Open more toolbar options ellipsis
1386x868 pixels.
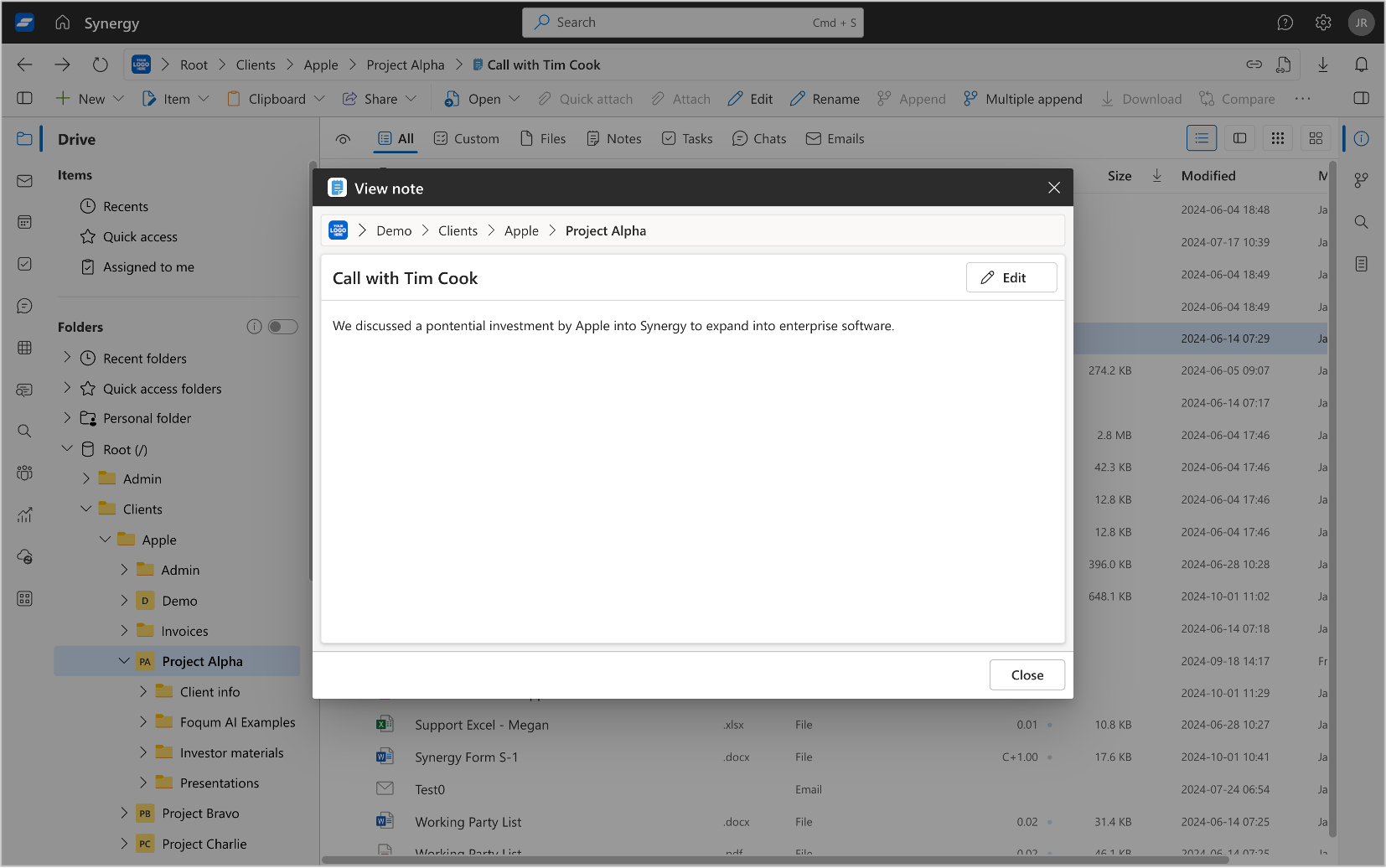pyautogui.click(x=1302, y=99)
